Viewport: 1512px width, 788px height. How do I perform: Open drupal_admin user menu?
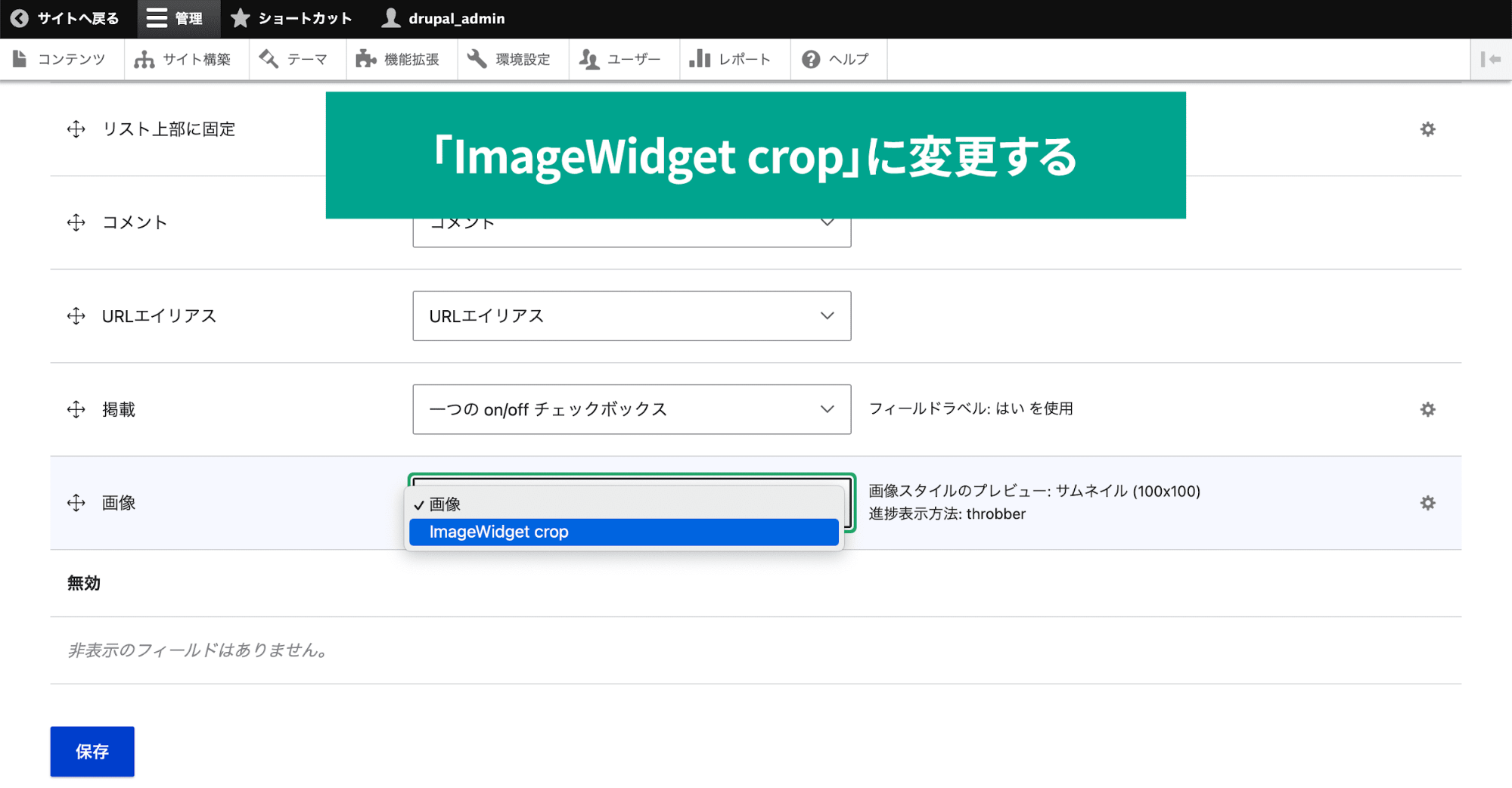click(444, 18)
